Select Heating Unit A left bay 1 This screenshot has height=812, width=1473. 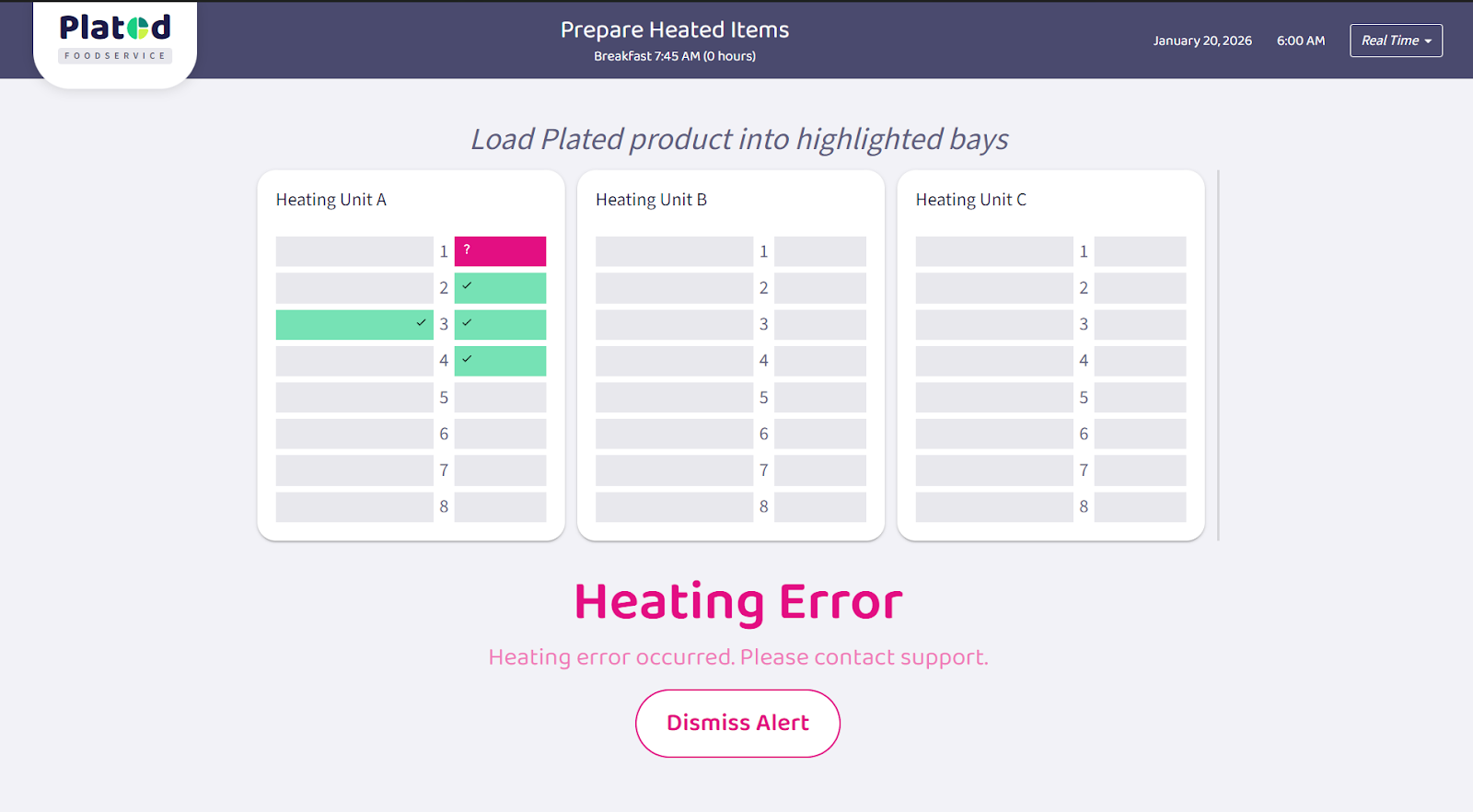pyautogui.click(x=354, y=251)
